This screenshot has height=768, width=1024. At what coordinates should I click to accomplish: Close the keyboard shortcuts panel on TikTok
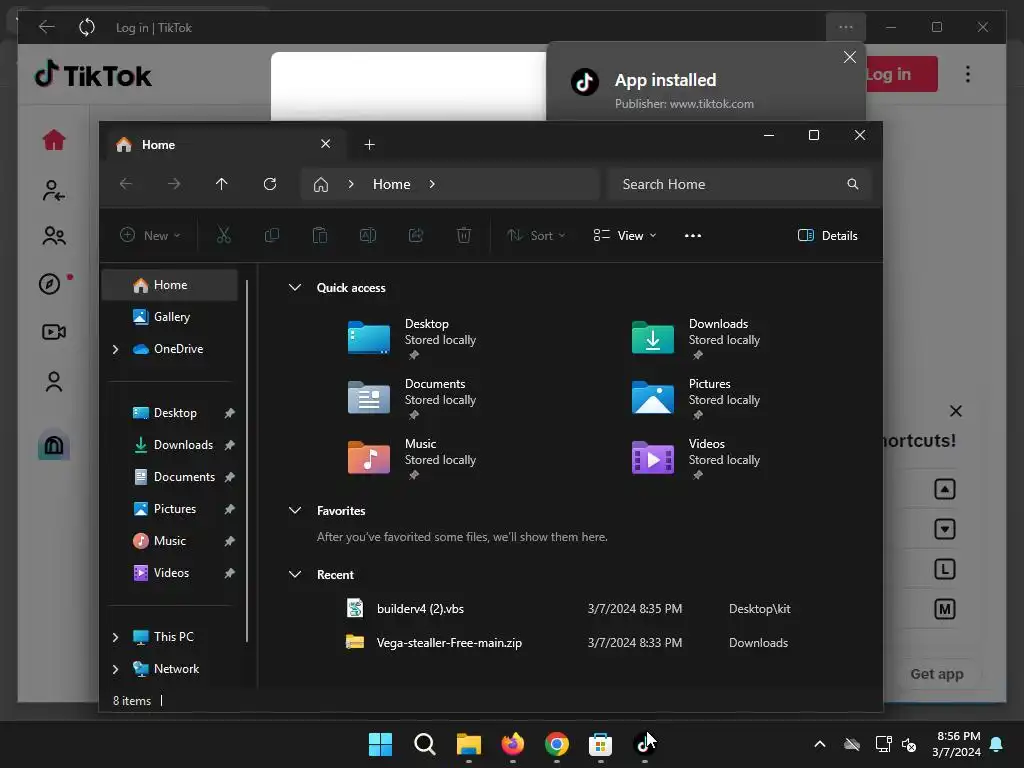[956, 411]
